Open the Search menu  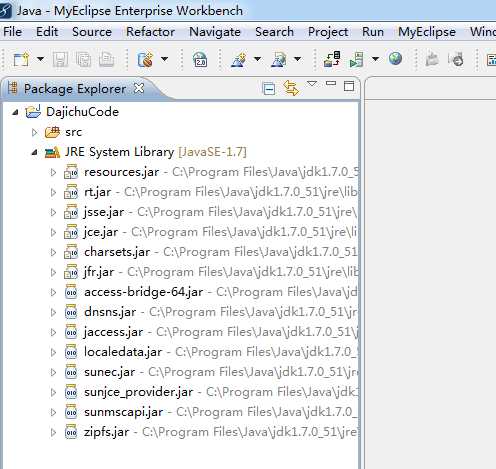click(274, 32)
